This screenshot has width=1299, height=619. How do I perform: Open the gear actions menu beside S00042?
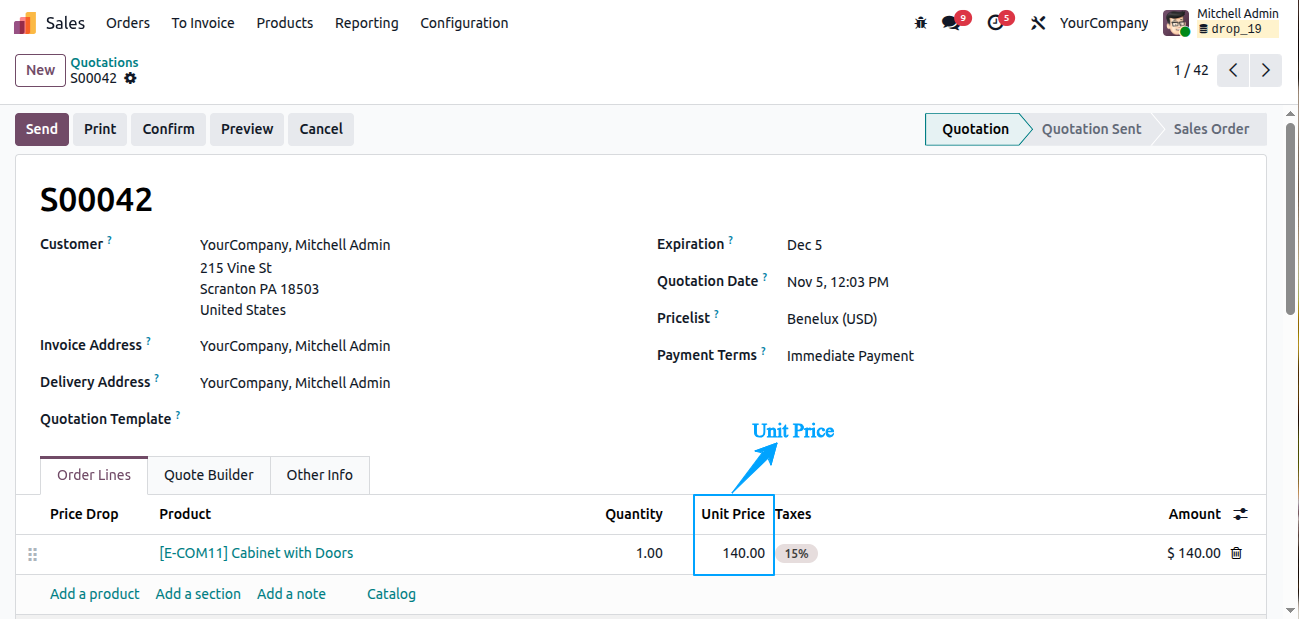(130, 78)
